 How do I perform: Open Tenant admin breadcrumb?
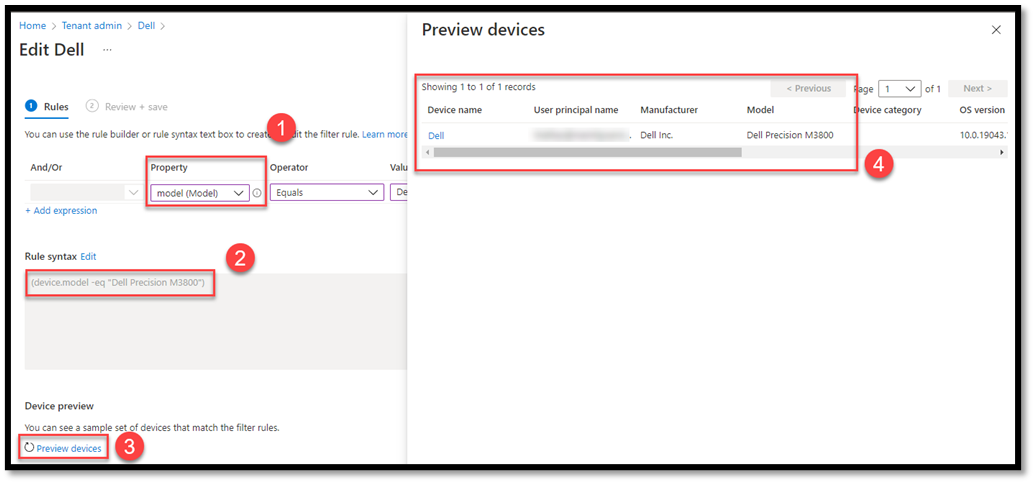[x=92, y=26]
